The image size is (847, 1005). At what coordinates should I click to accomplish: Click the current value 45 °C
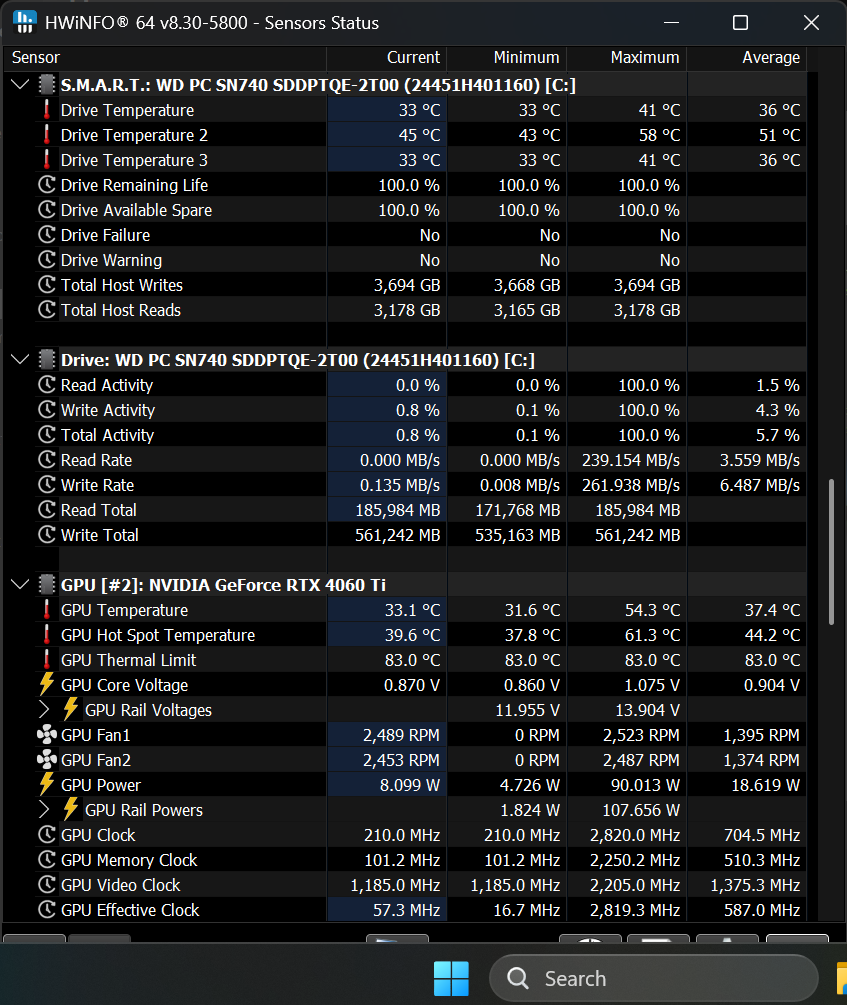coord(419,135)
